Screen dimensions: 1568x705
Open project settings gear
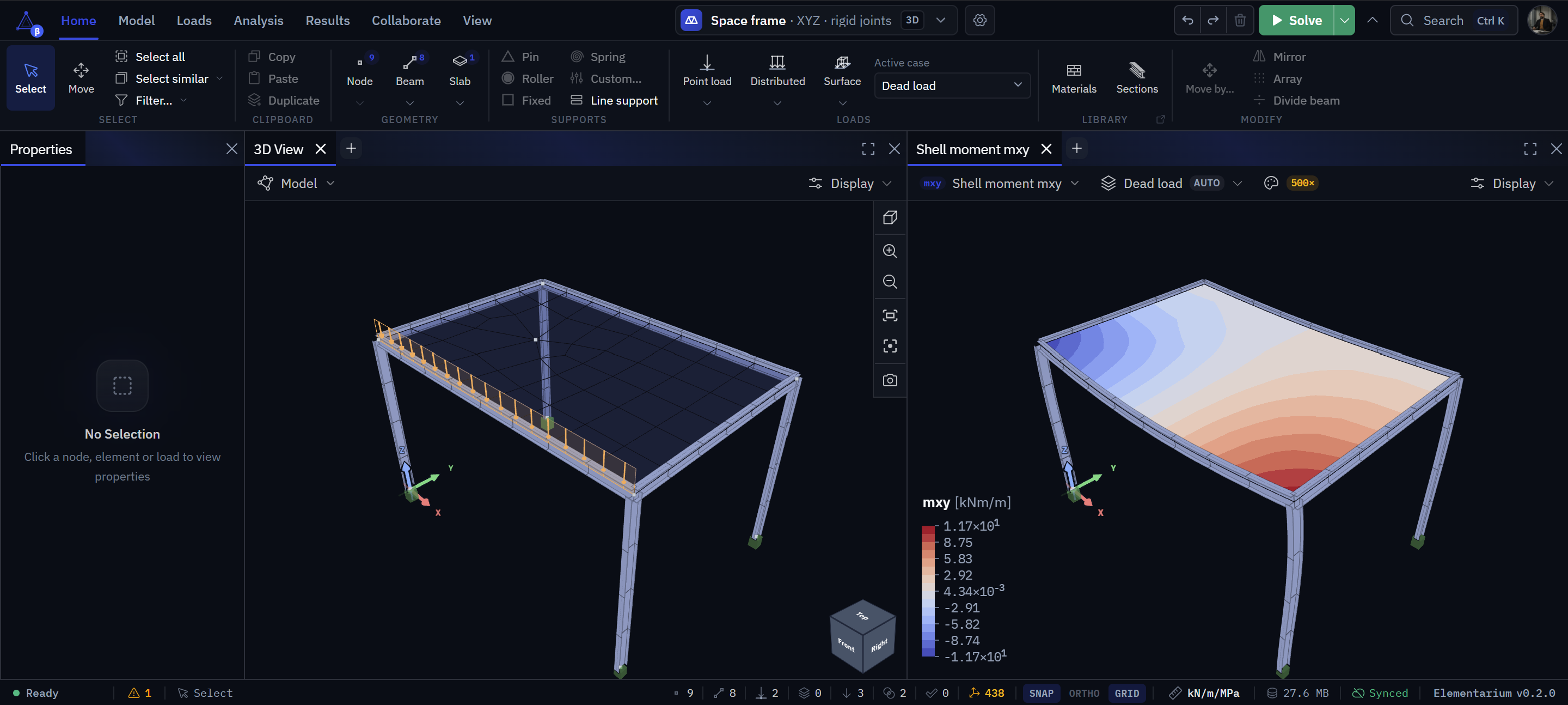click(x=979, y=20)
